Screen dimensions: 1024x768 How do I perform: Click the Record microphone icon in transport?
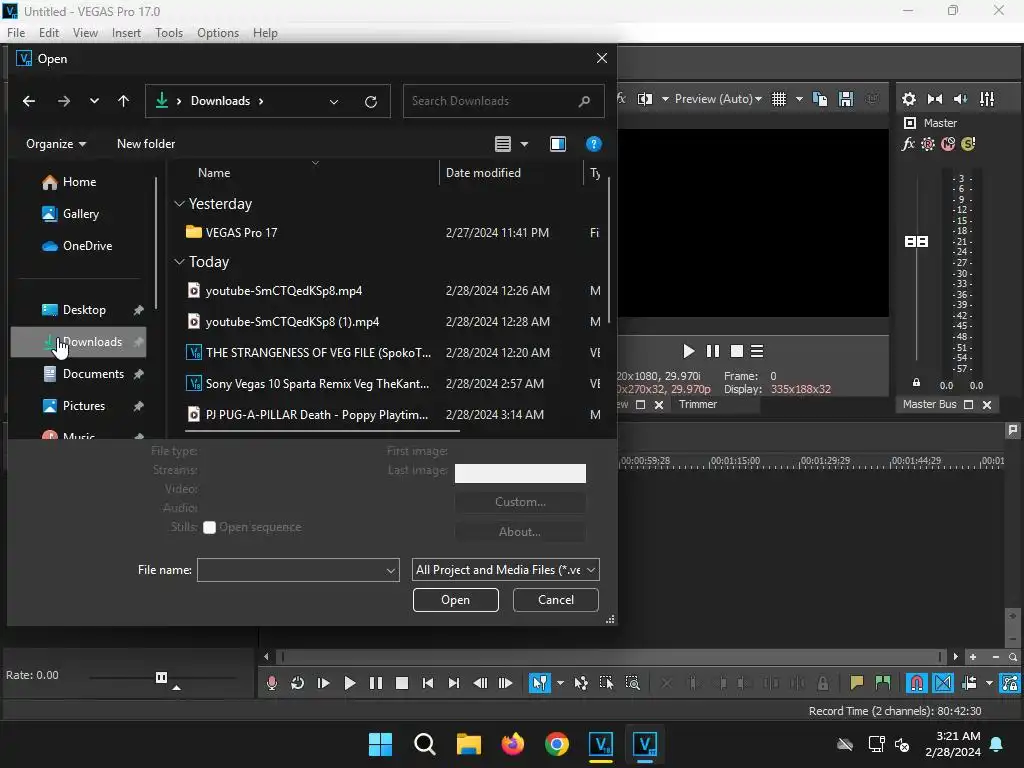pyautogui.click(x=272, y=683)
